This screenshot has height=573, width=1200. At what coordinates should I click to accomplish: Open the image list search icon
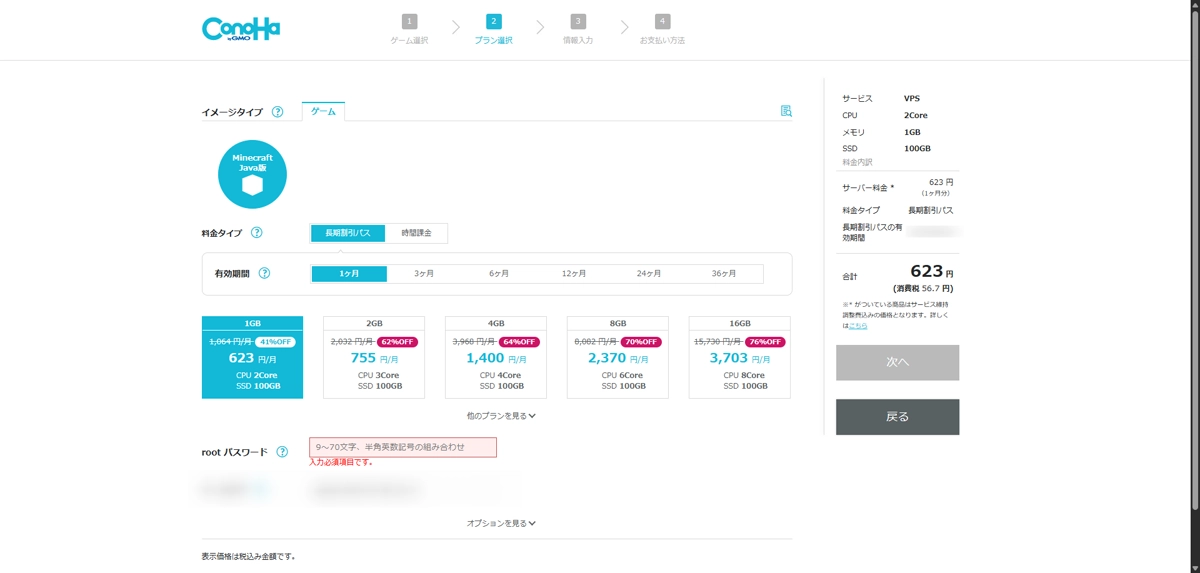click(x=786, y=111)
